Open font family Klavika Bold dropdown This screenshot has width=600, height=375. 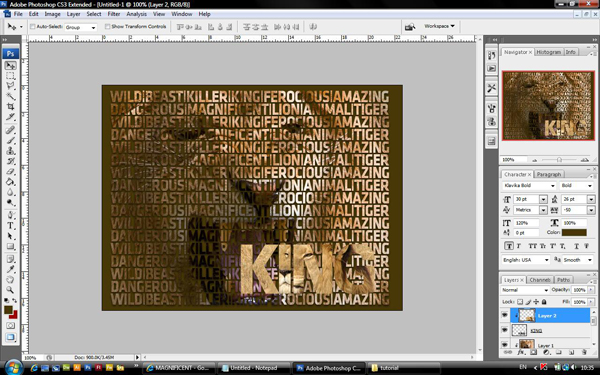tap(529, 186)
